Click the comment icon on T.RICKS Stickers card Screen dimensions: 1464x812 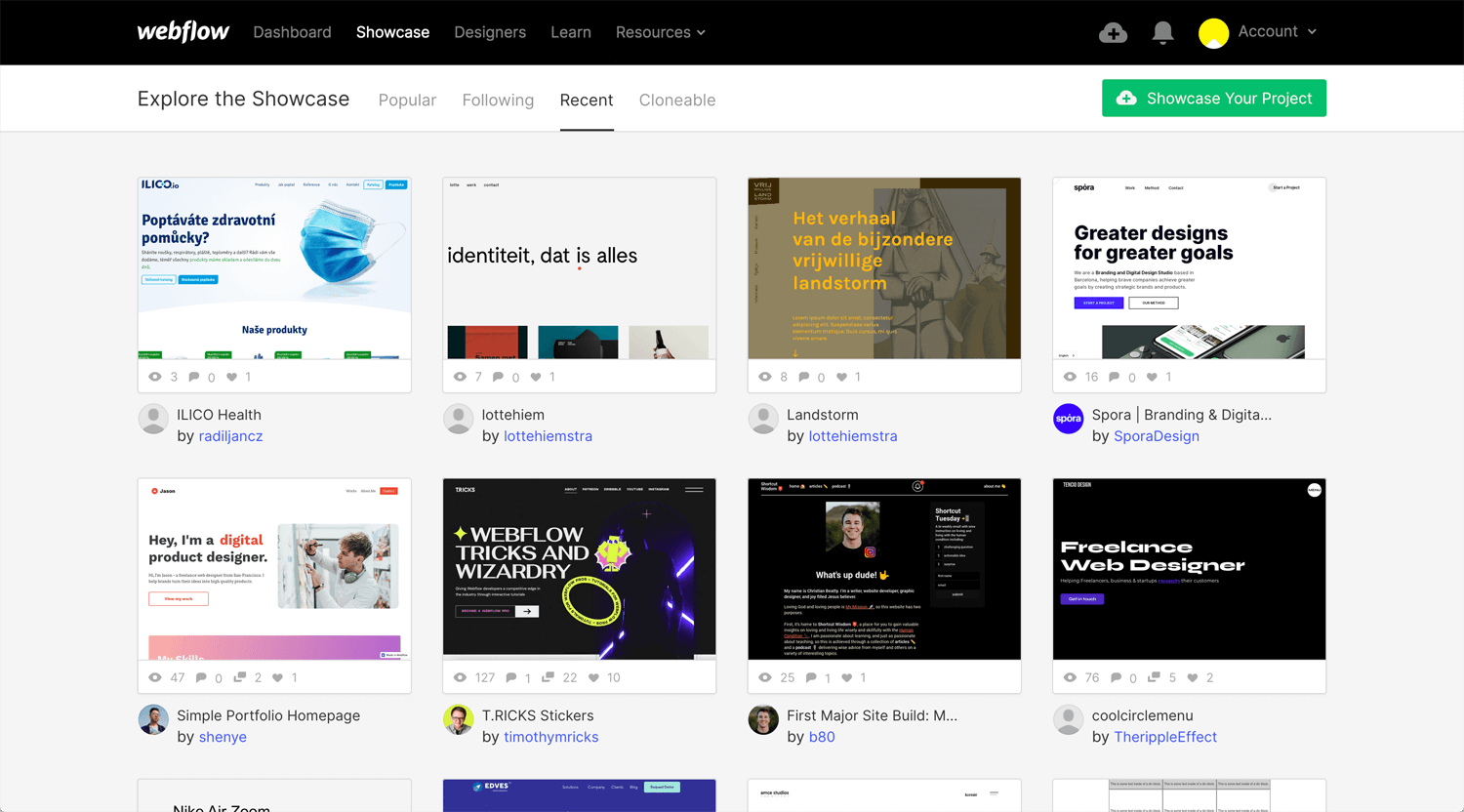[511, 677]
